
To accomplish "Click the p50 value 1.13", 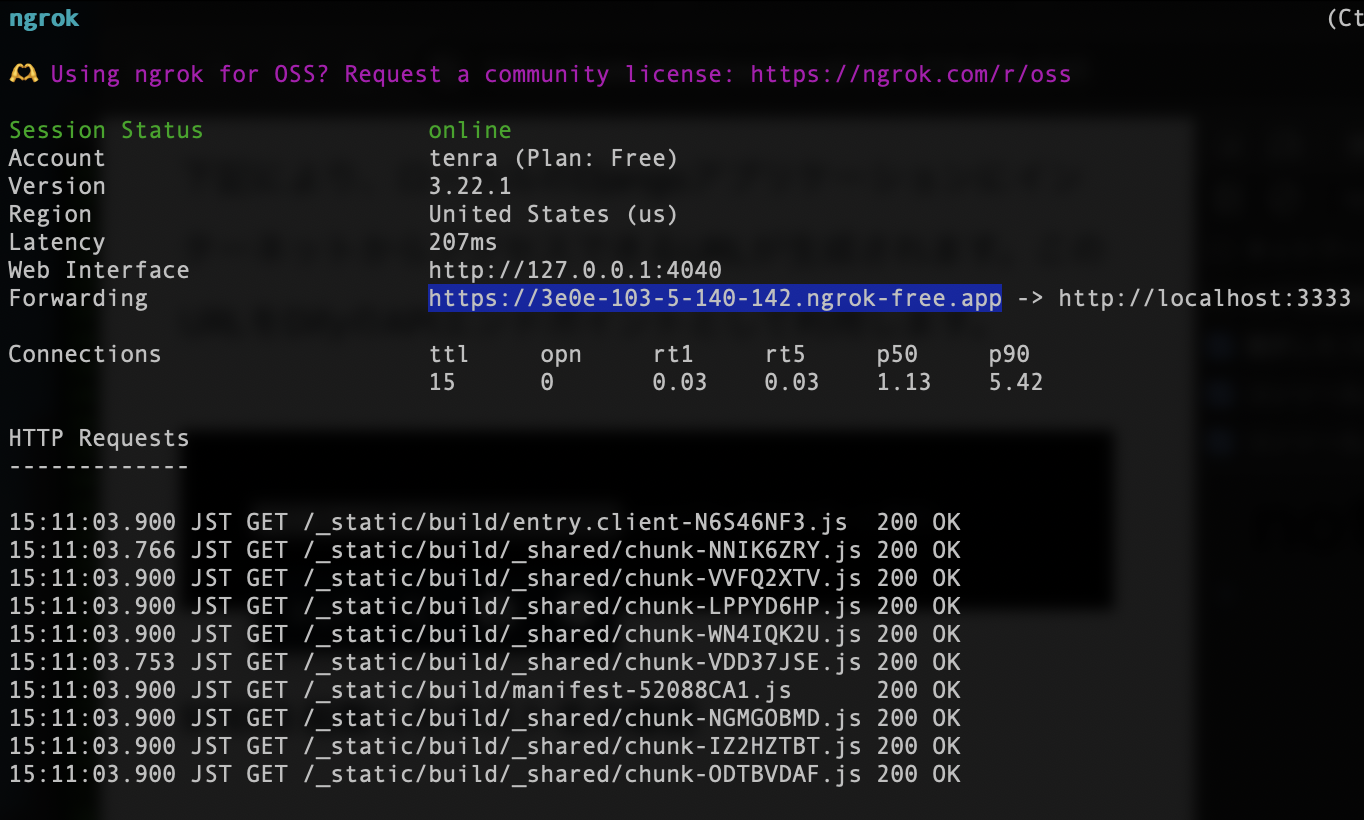I will pyautogui.click(x=904, y=382).
